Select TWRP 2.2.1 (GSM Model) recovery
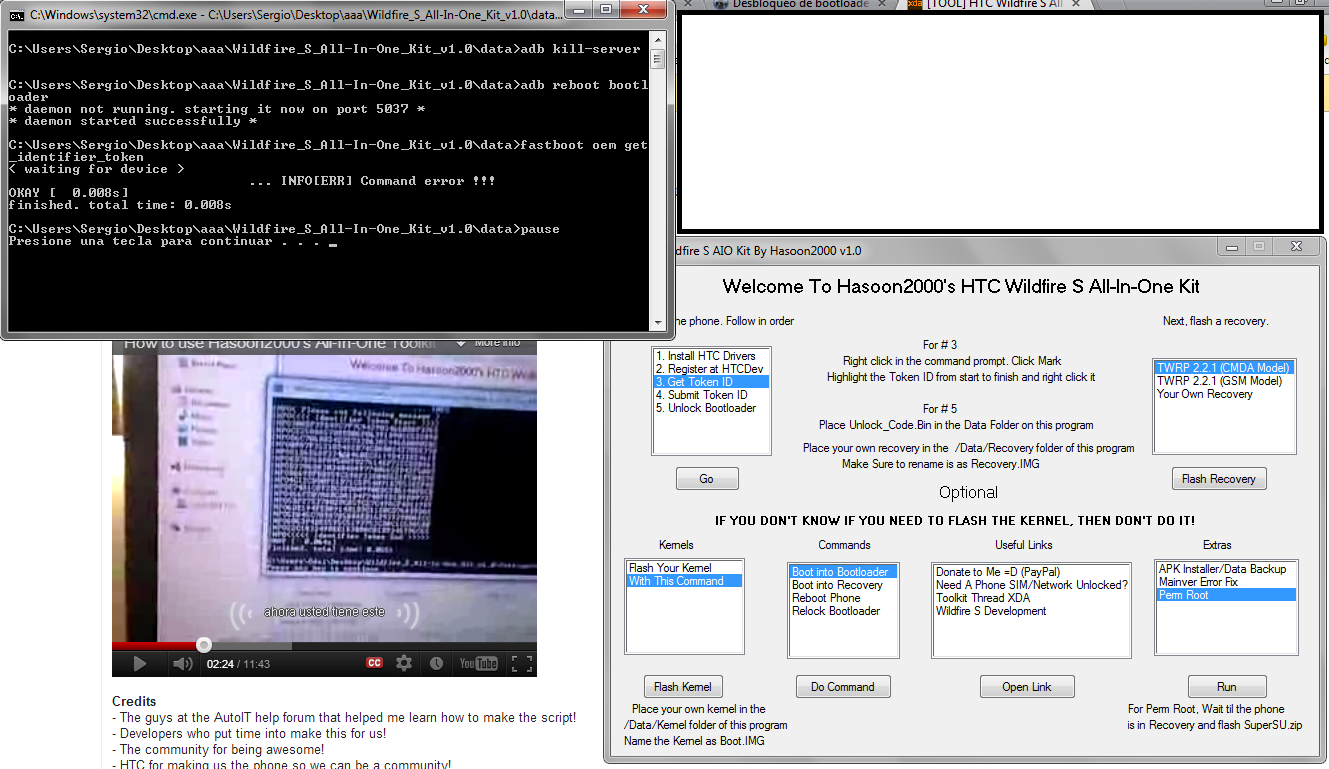This screenshot has width=1329, height=769. point(1224,381)
